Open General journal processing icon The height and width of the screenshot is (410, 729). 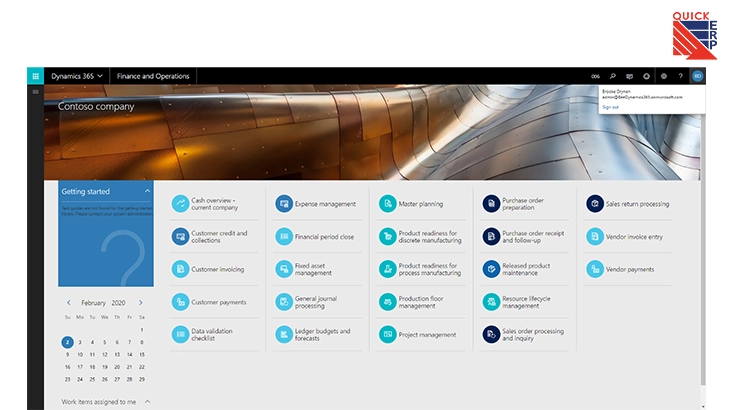284,302
